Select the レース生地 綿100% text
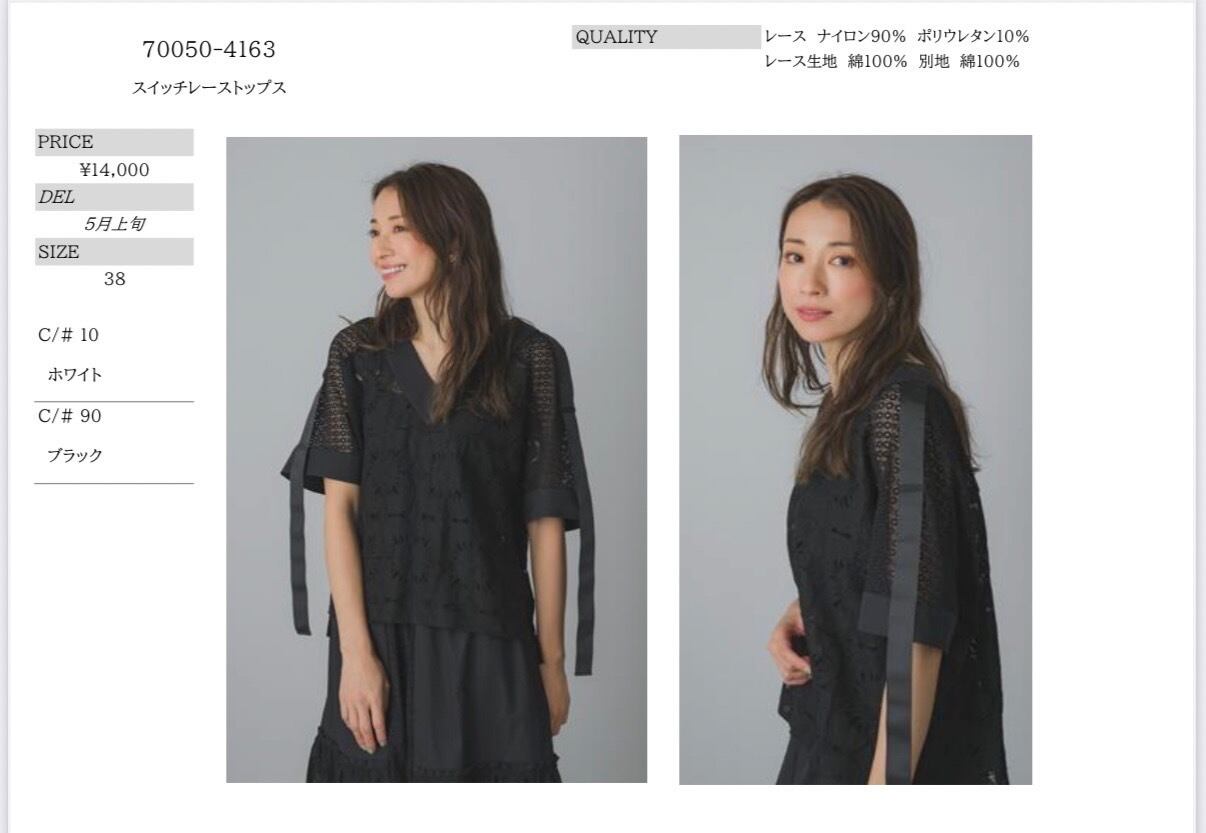Viewport: 1206px width, 833px height. point(836,62)
